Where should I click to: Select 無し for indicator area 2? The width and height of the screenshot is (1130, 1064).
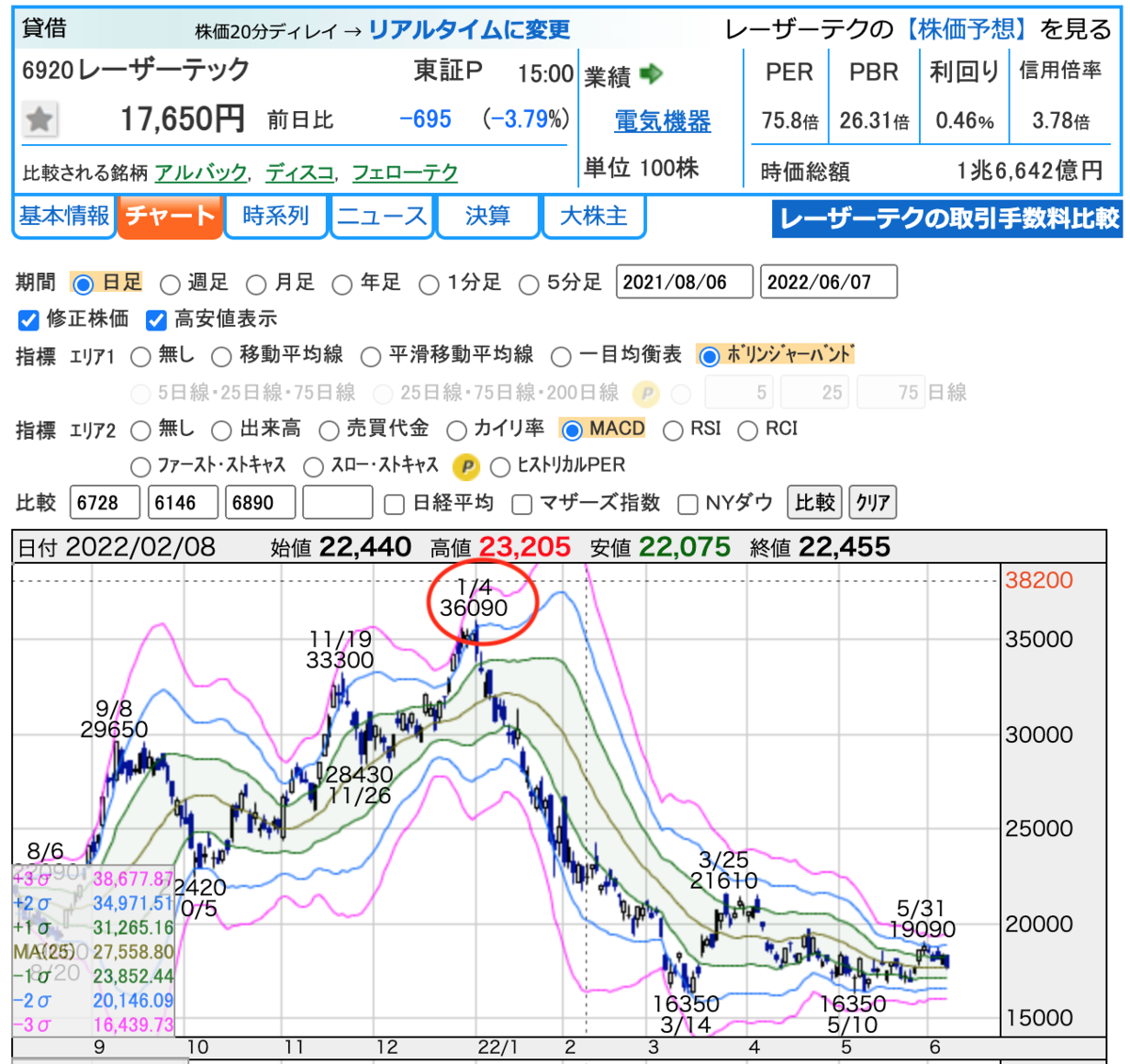pos(140,430)
